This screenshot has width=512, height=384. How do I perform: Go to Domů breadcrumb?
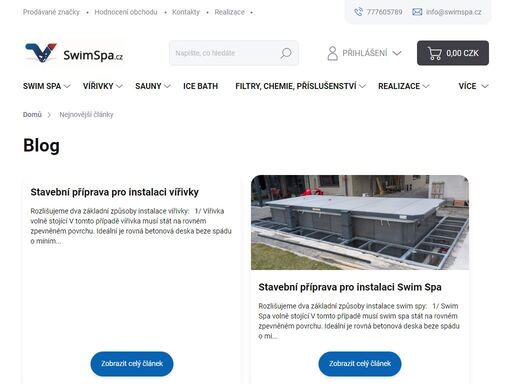click(32, 115)
